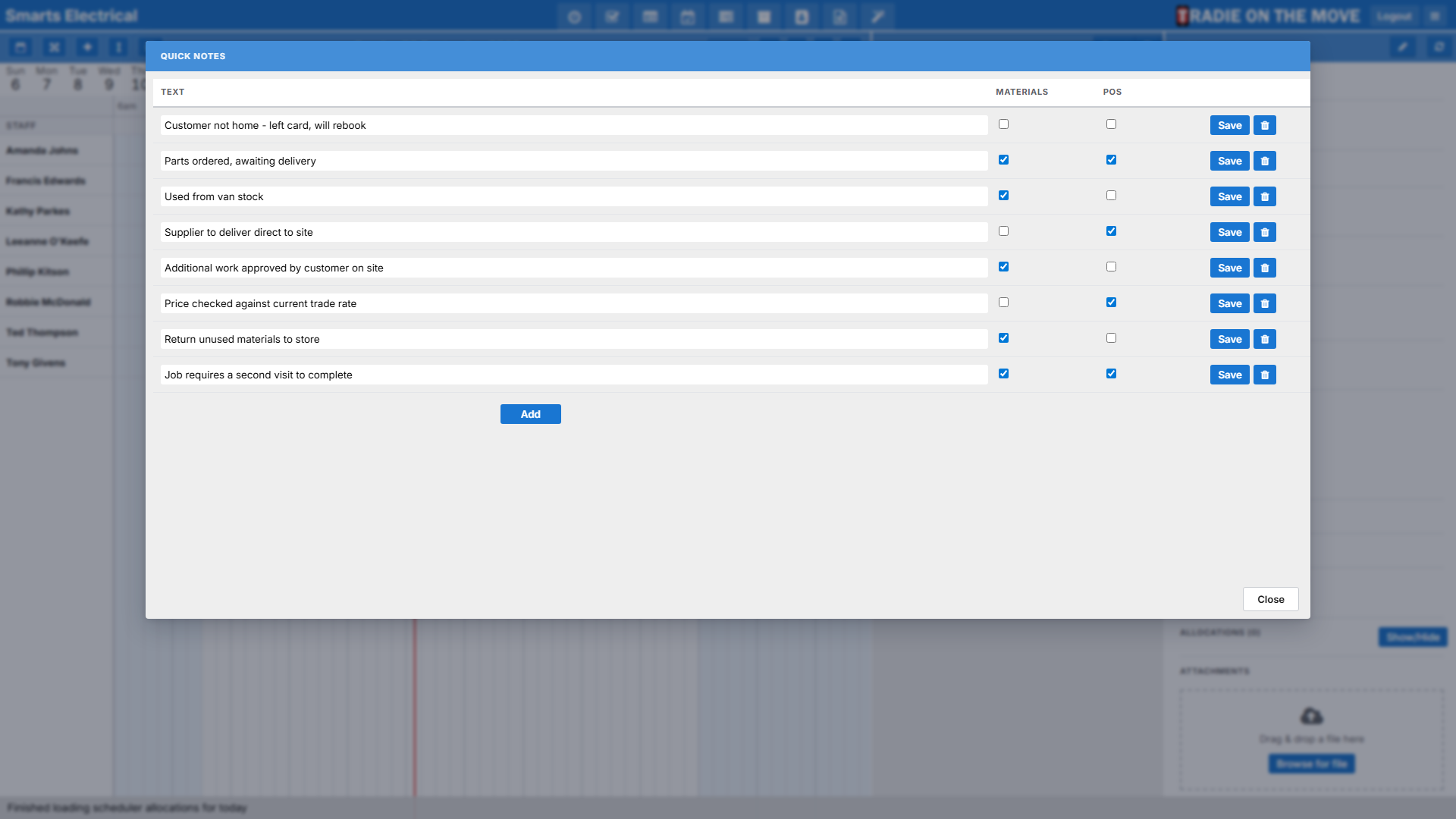The height and width of the screenshot is (819, 1456).
Task: Uncheck Materials for 'Job requires second visit'
Action: [1003, 373]
